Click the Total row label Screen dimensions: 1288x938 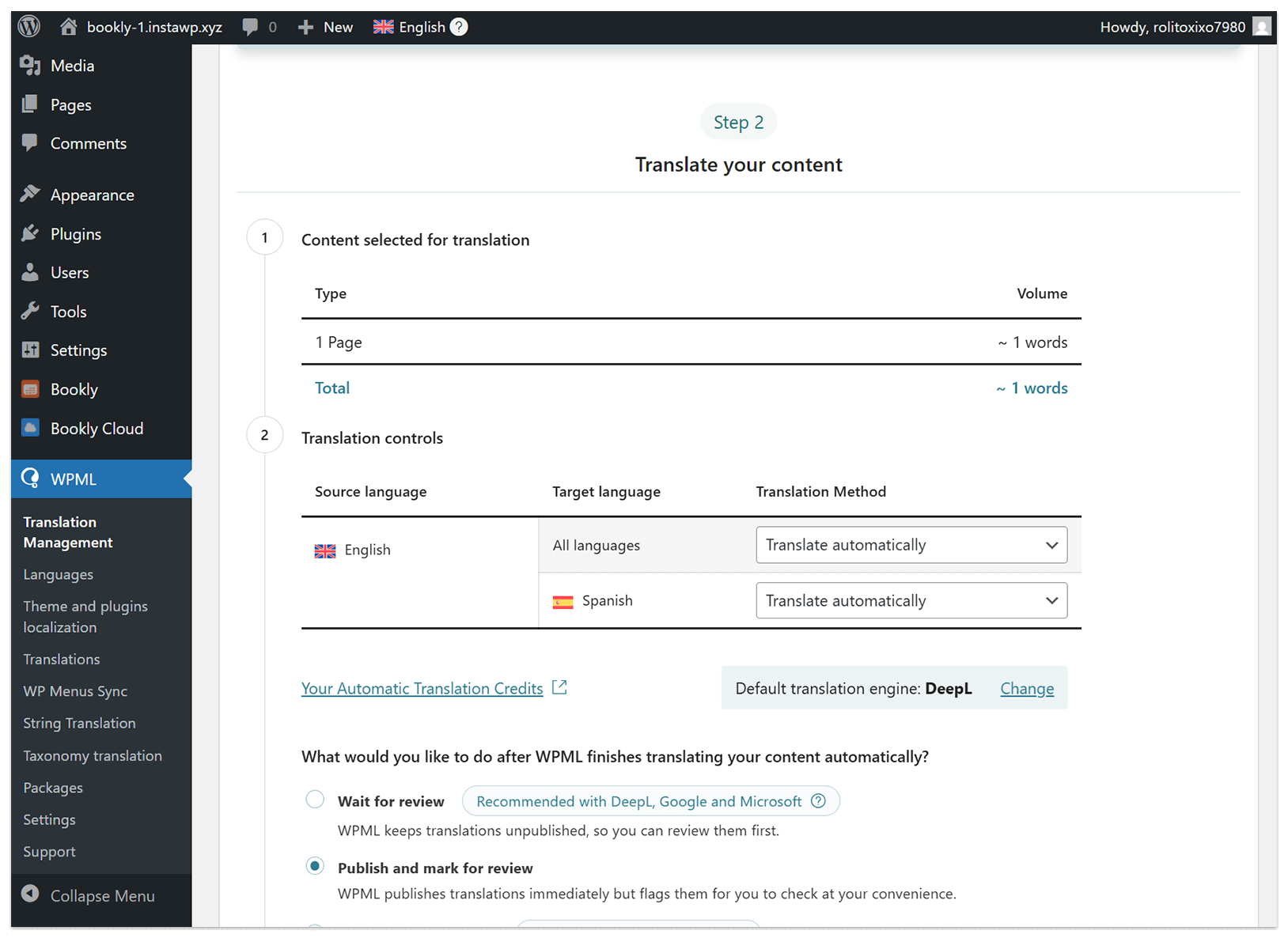332,388
